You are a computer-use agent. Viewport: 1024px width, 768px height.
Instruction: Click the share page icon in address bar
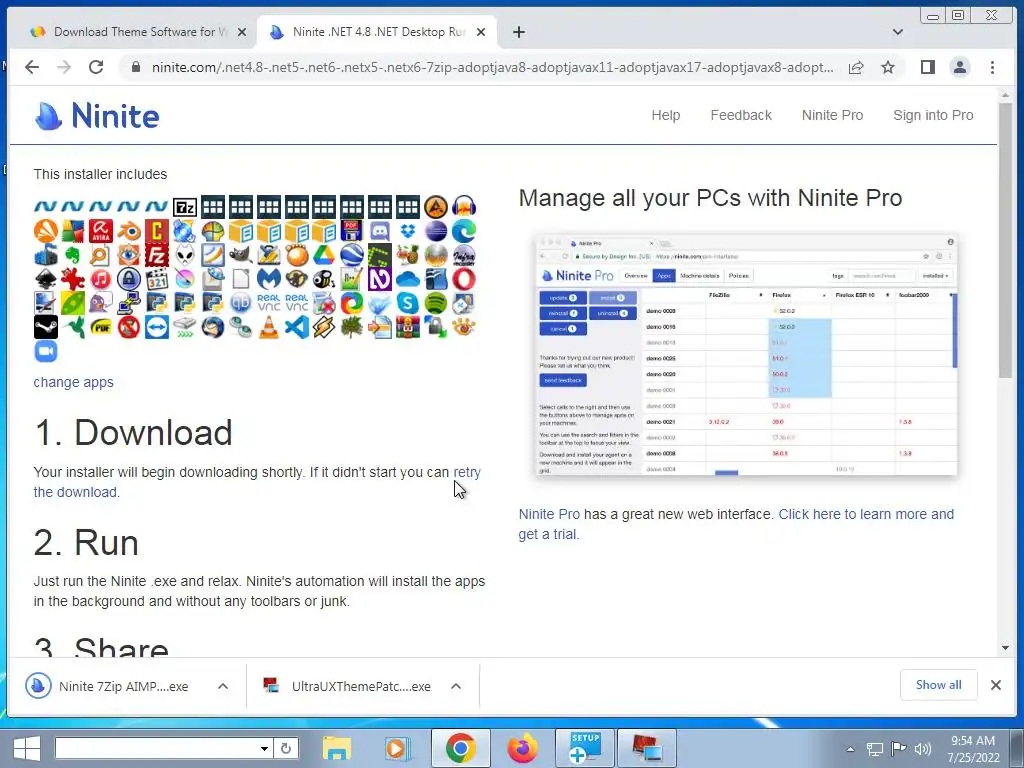[856, 67]
